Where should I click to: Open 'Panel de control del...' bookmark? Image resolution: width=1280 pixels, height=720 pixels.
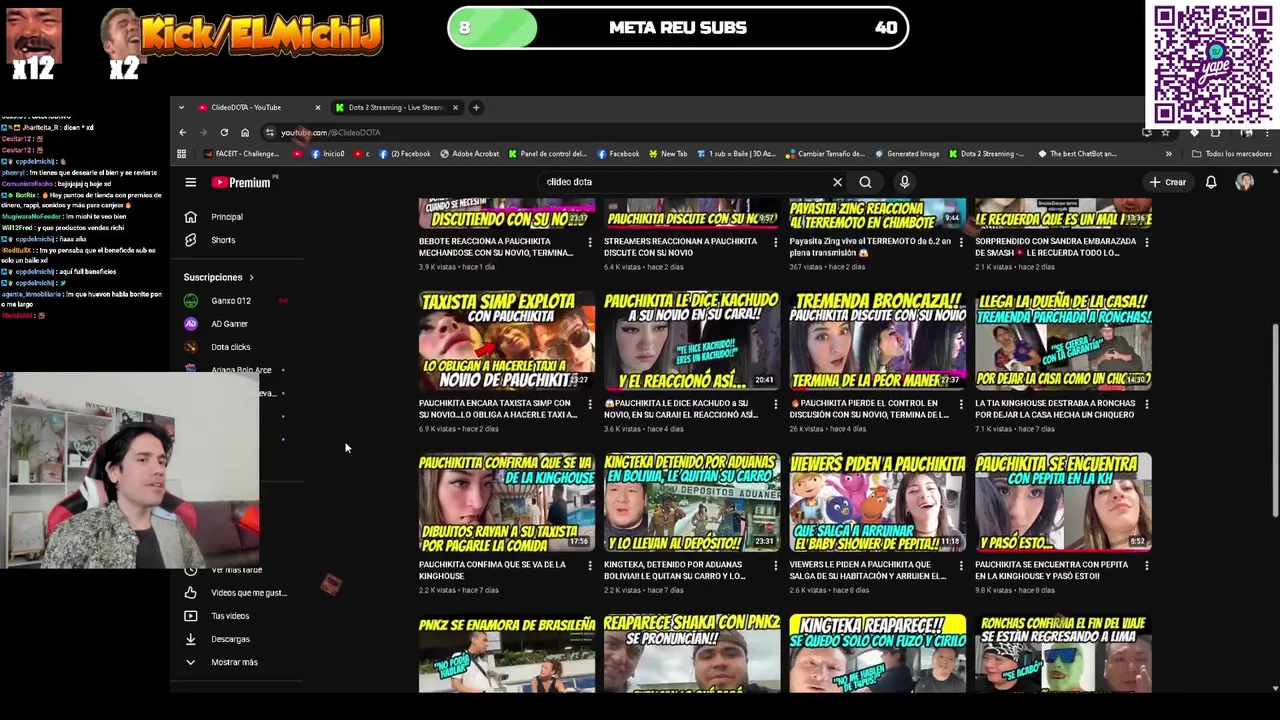[x=548, y=154]
